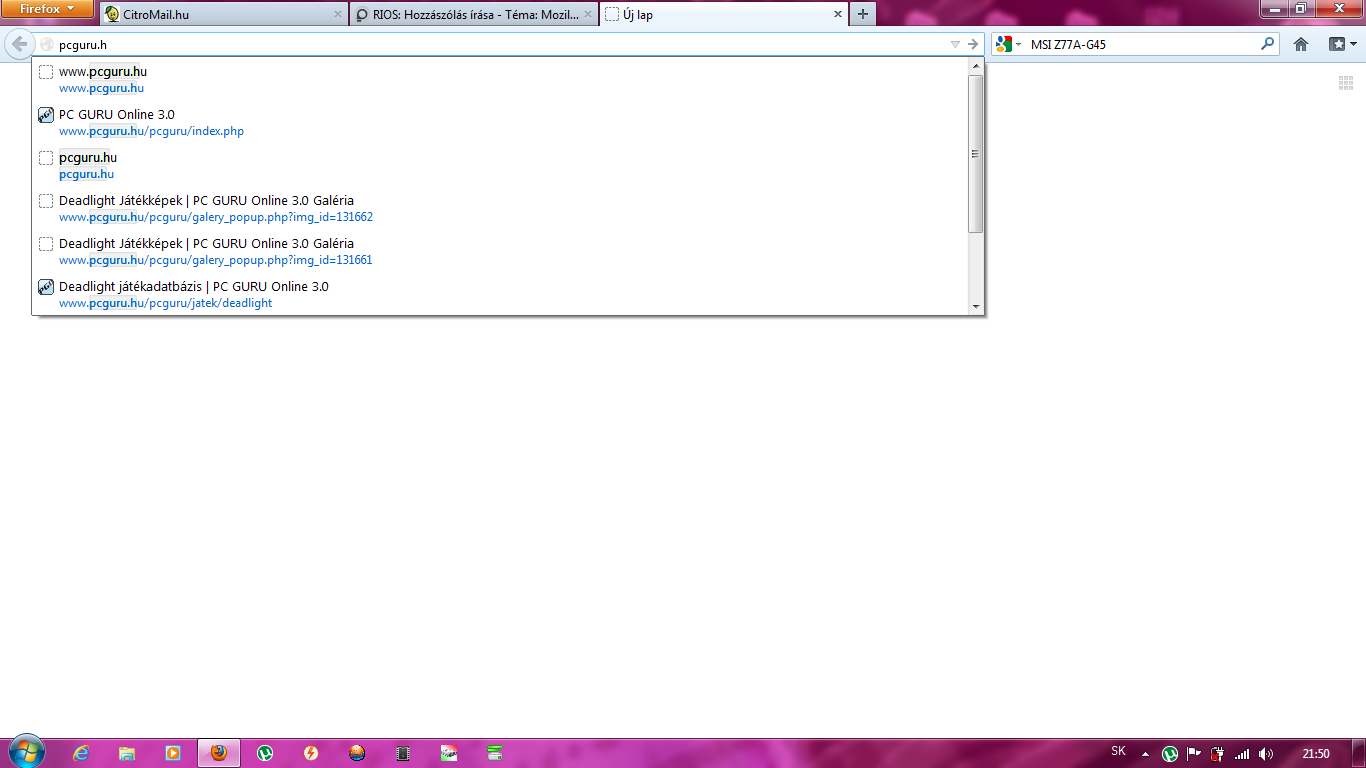This screenshot has height=768, width=1366.
Task: Select the www.pcguru.hu suggestion
Action: point(500,80)
